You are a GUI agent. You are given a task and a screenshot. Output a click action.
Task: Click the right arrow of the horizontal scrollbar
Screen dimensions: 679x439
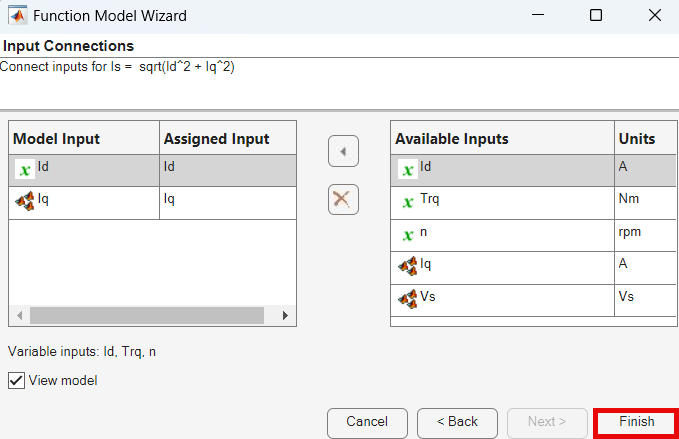285,316
